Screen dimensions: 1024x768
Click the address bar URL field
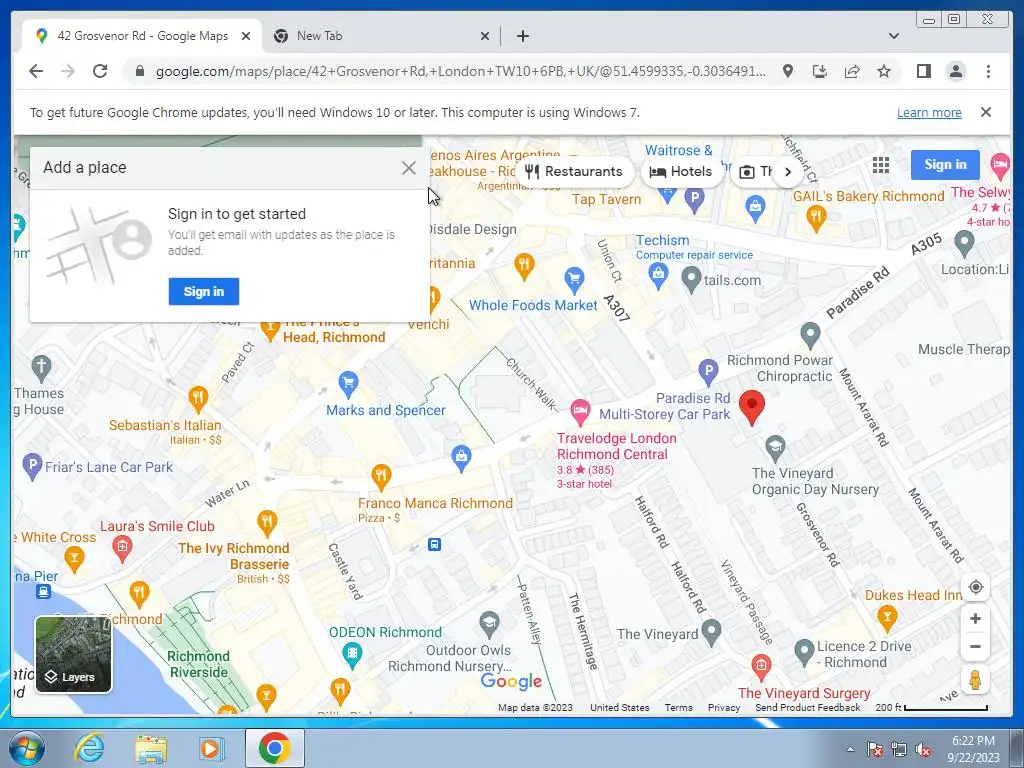coord(460,71)
